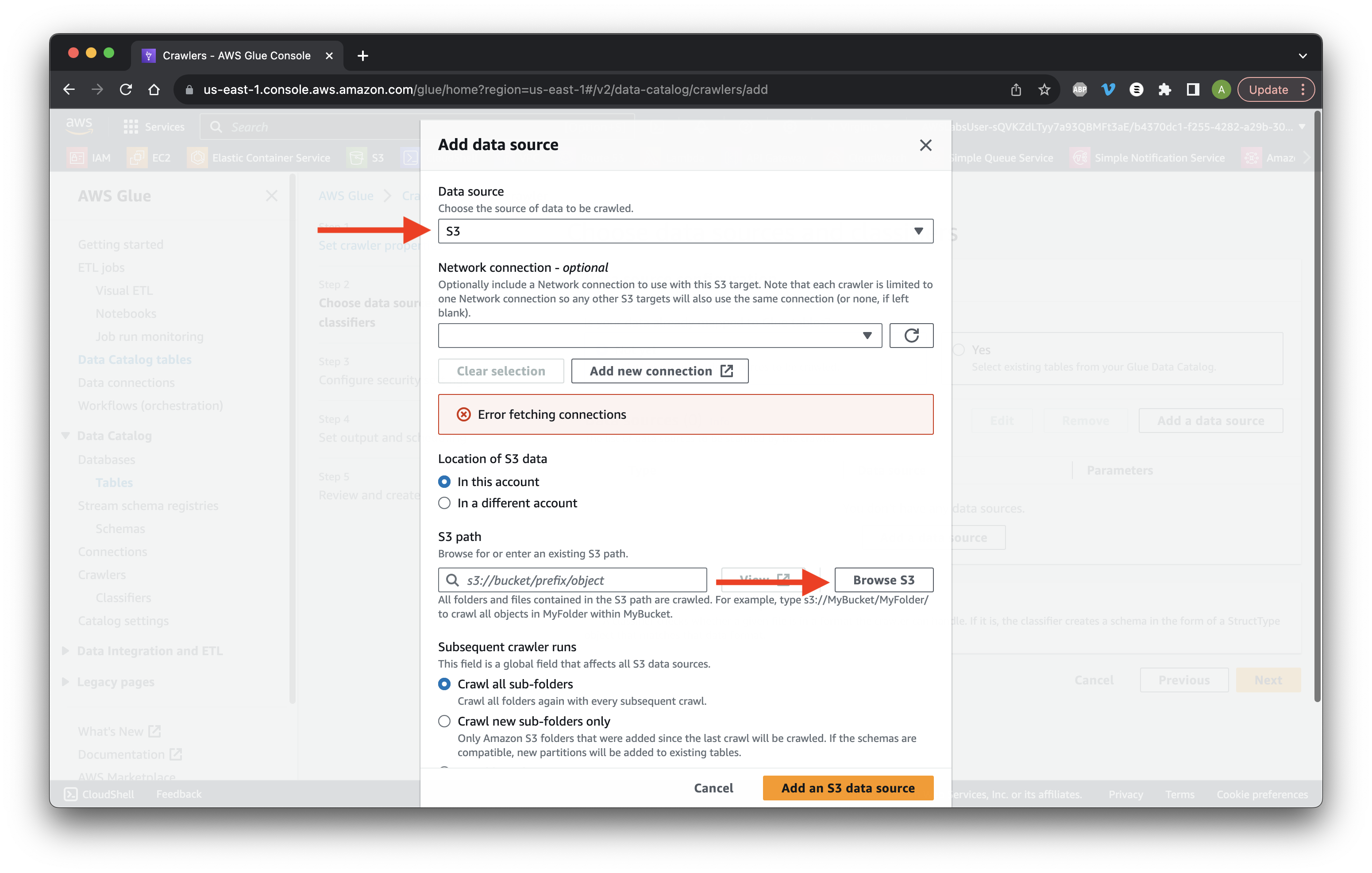Expand the tab search chevron
1372x873 pixels.
[1303, 55]
